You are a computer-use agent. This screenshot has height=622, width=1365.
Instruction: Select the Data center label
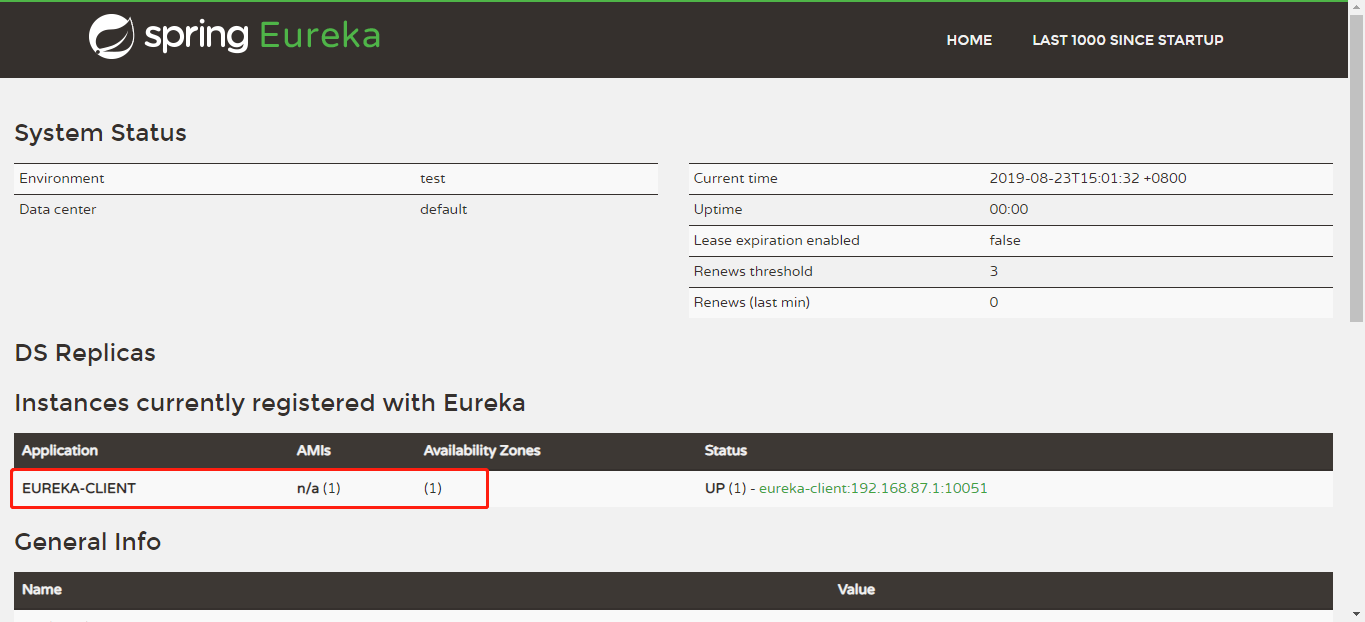(58, 209)
